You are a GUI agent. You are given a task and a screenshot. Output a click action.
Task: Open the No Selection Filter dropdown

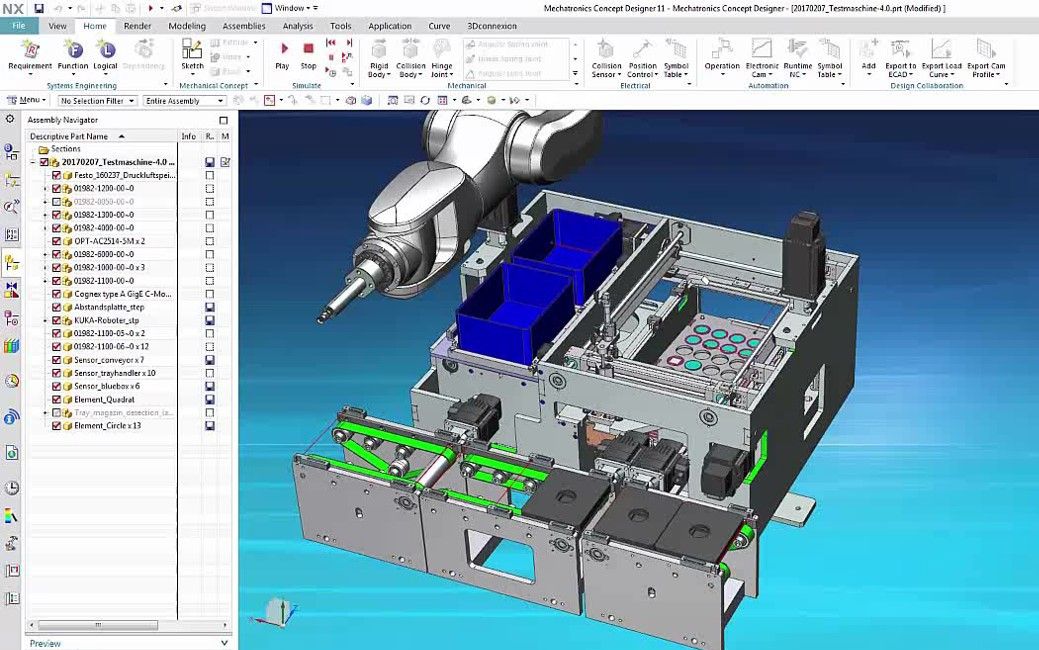[x=97, y=101]
